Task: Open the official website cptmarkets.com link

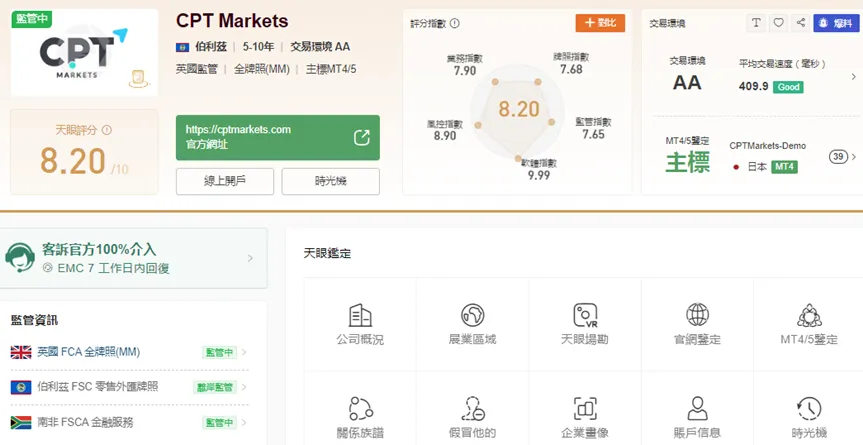Action: click(278, 137)
